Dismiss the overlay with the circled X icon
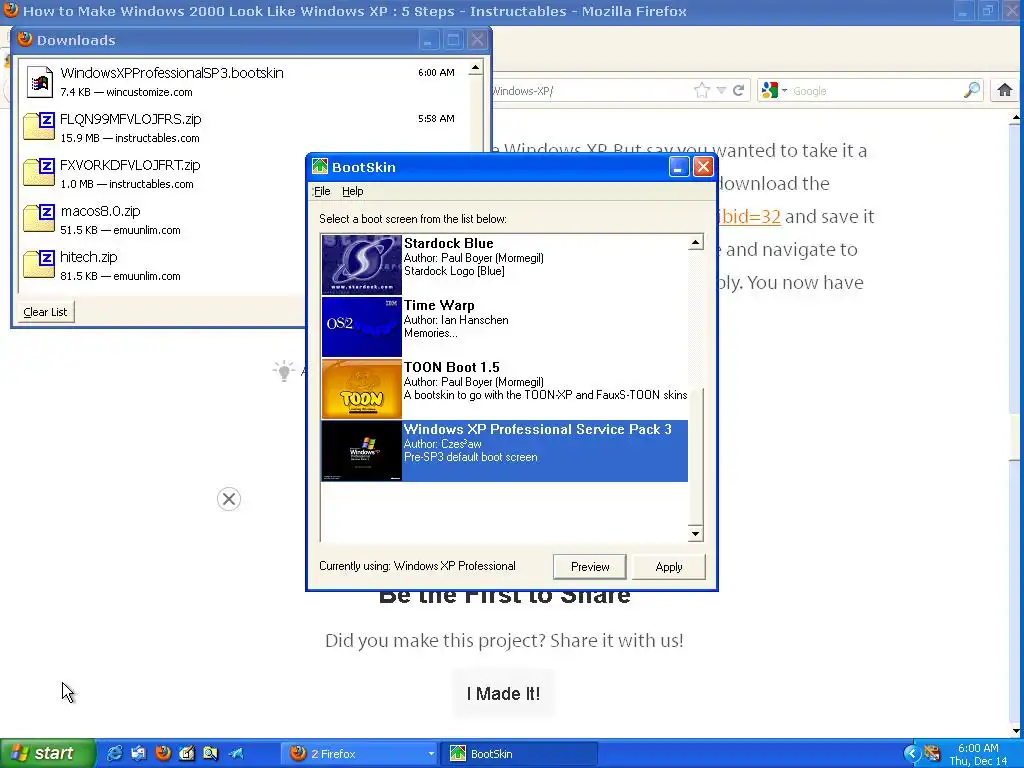The image size is (1024, 768). point(229,500)
